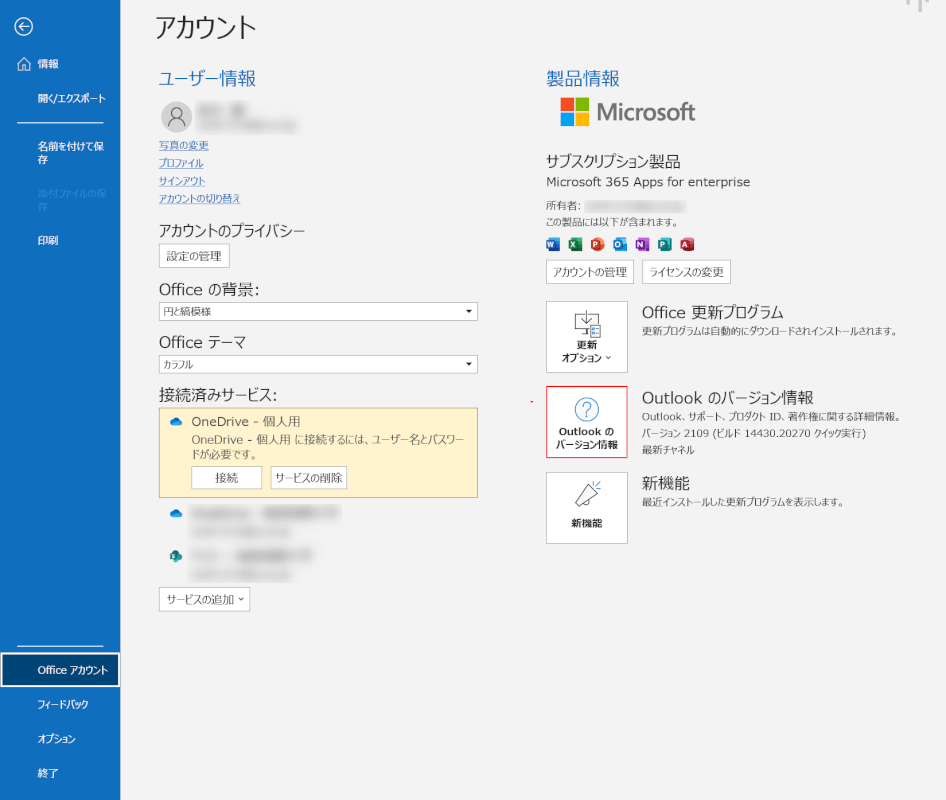Open 更新オプション dropdown button
946x800 pixels.
pyautogui.click(x=586, y=337)
